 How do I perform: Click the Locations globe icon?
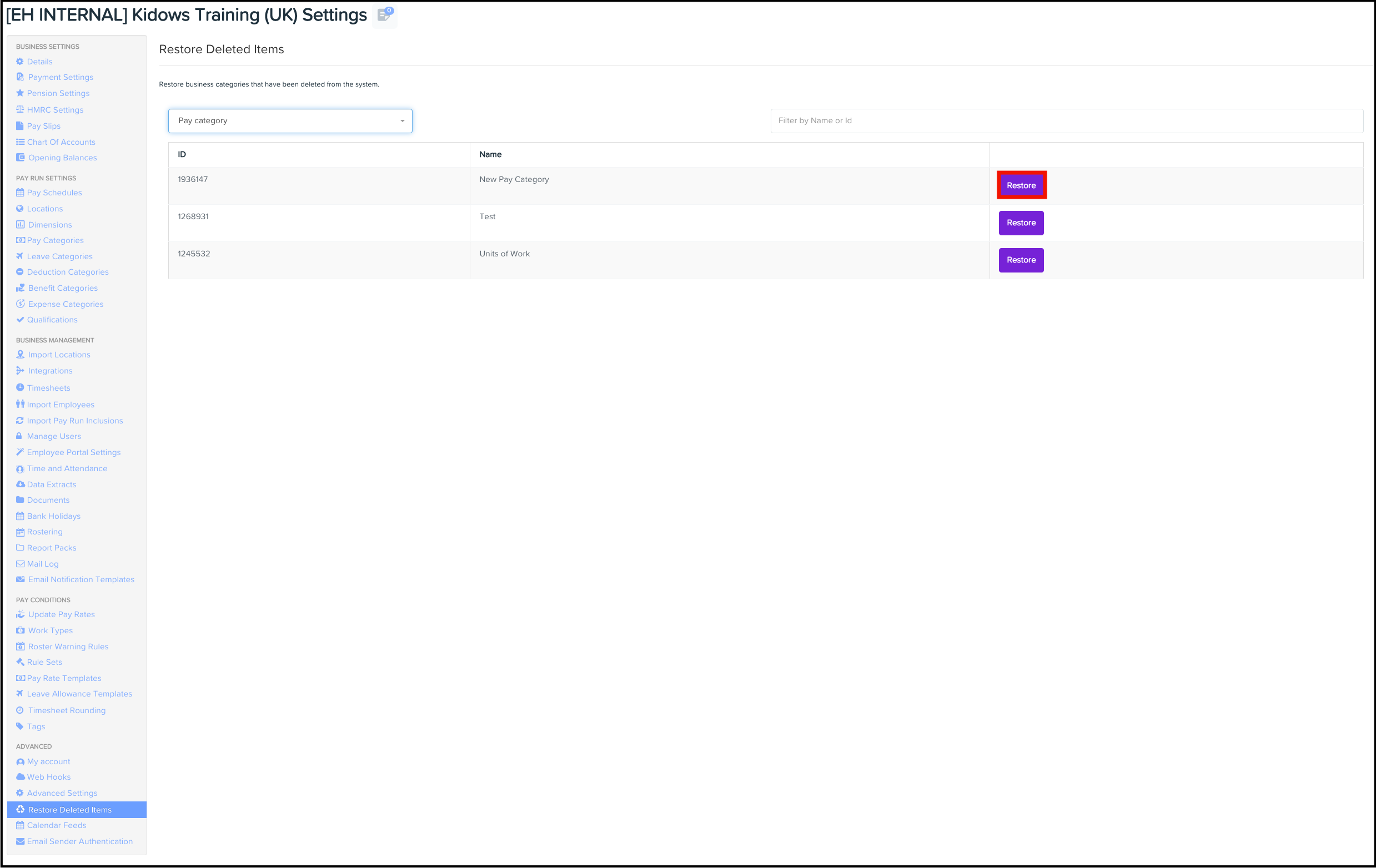tap(20, 209)
